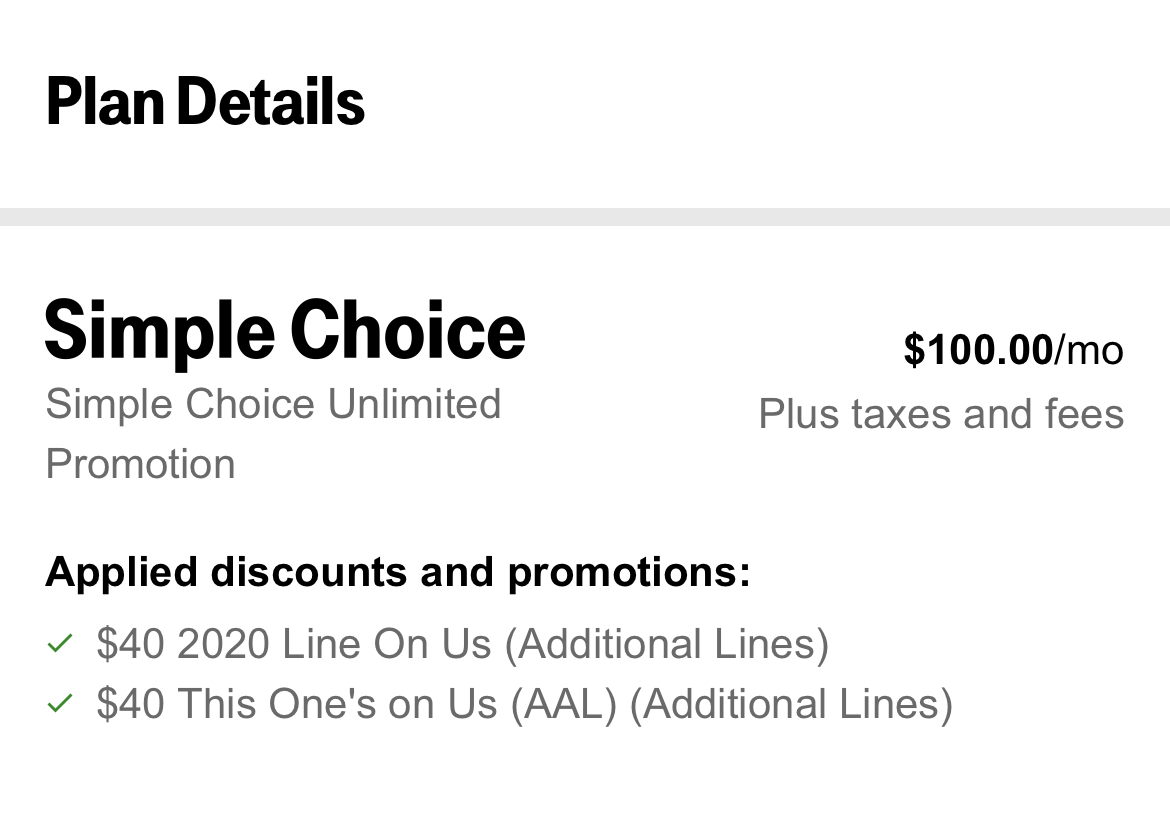Select the 2020 Line On Us promotion name

[335, 643]
